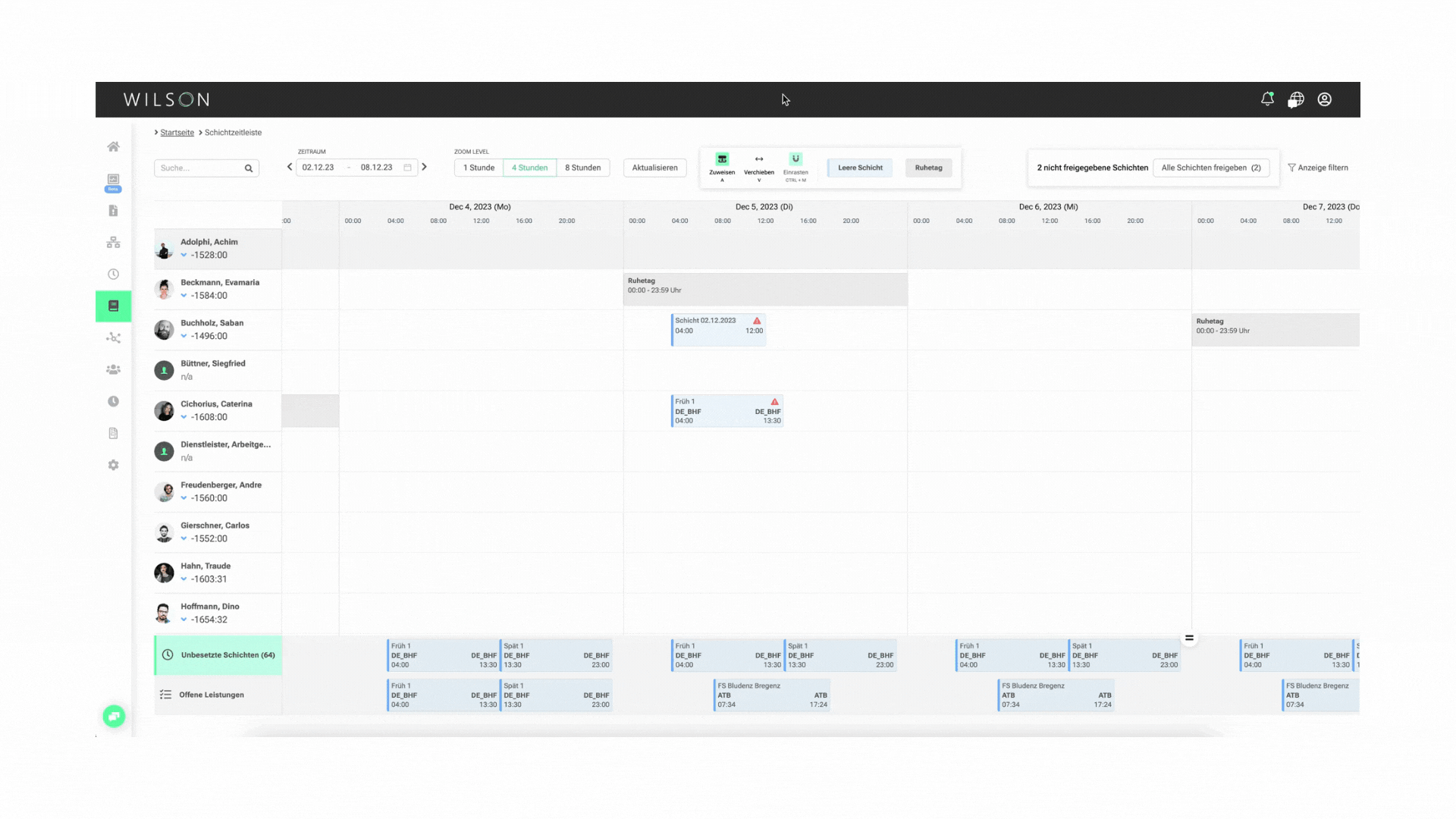Viewport: 1456px width, 819px height.
Task: Click the start date 02.12.23 field
Action: tap(318, 168)
